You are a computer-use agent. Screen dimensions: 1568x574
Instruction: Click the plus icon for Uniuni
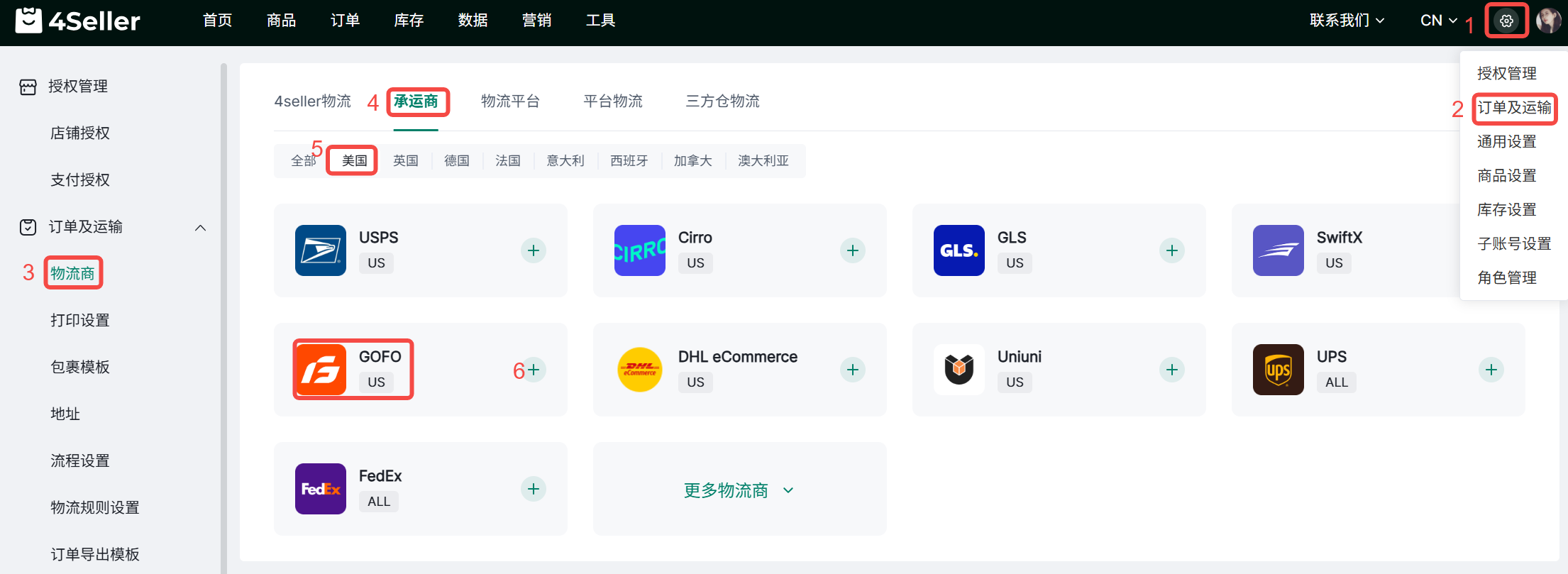click(x=1172, y=370)
